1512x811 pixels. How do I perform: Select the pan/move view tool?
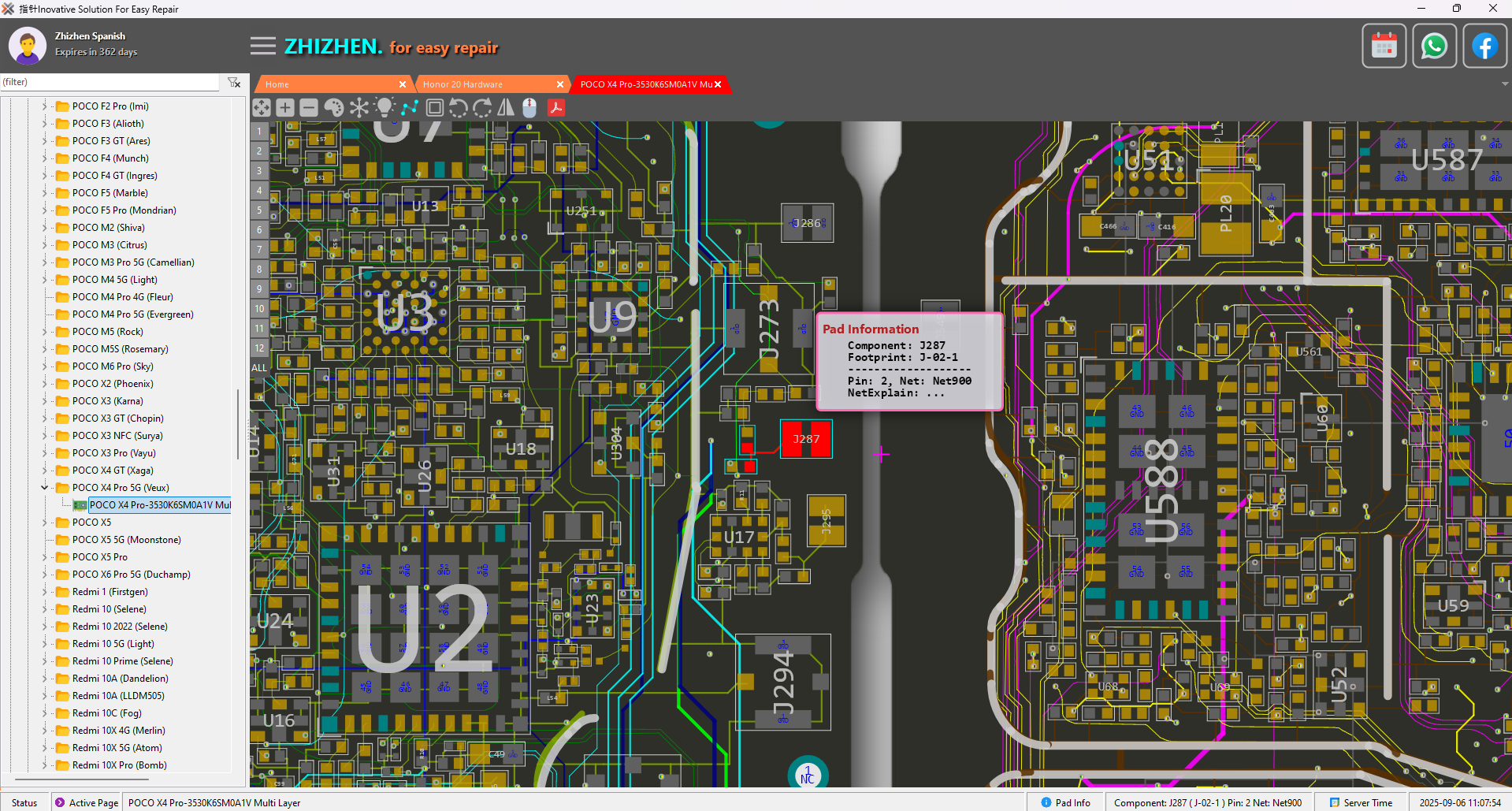pos(262,107)
